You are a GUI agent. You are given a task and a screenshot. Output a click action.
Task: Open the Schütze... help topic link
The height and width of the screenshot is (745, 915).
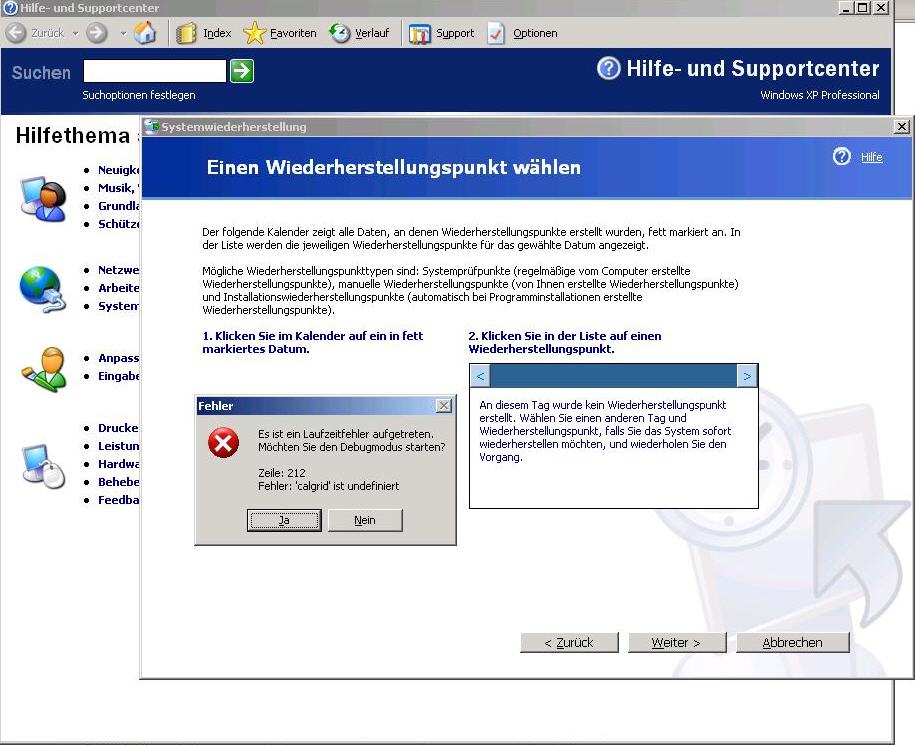click(118, 224)
